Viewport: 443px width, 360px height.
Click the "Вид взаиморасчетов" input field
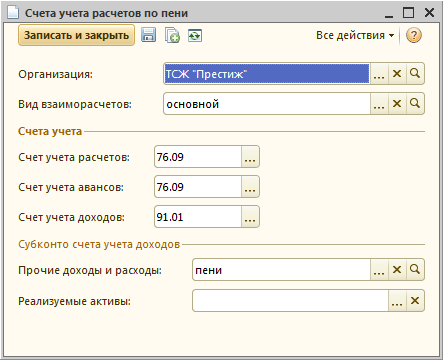click(x=267, y=104)
